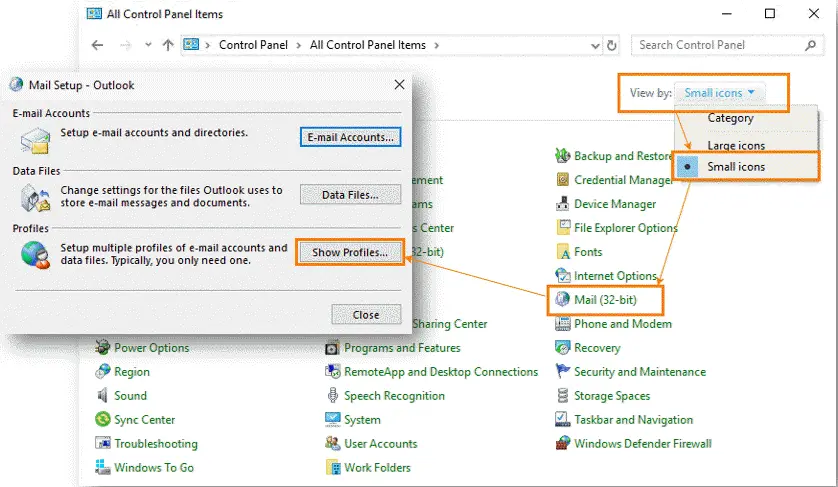Screen dimensions: 838x487
Task: Click the Sync Center icon
Action: click(102, 420)
